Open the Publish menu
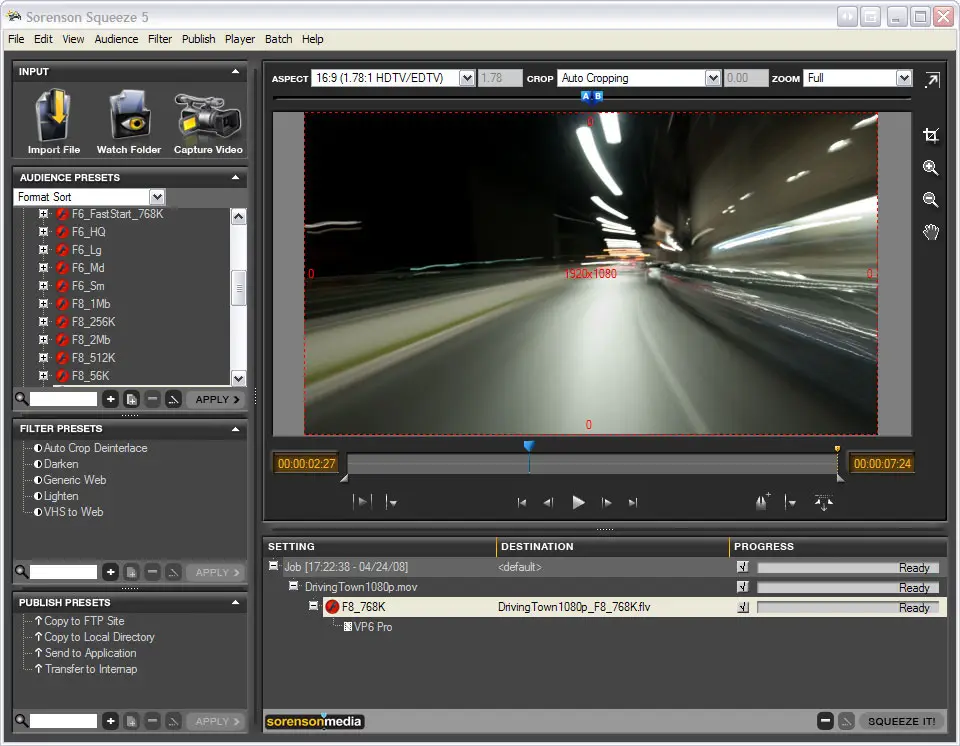 point(198,39)
